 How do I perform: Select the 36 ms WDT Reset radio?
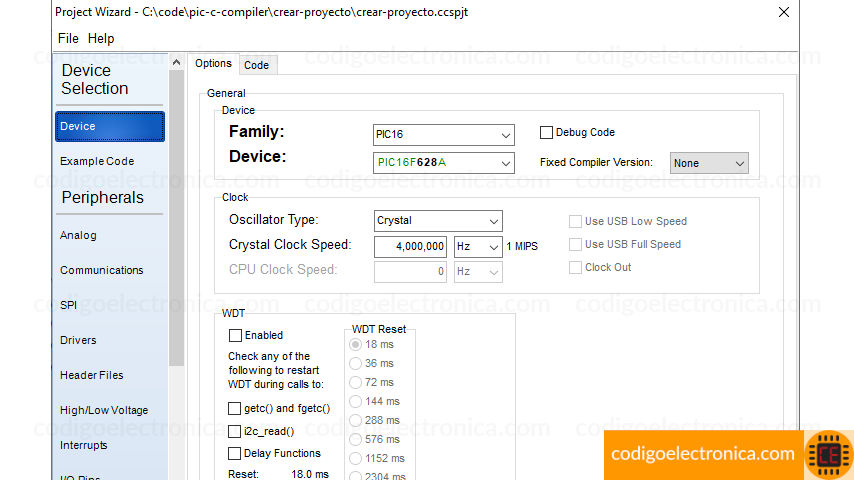point(355,363)
